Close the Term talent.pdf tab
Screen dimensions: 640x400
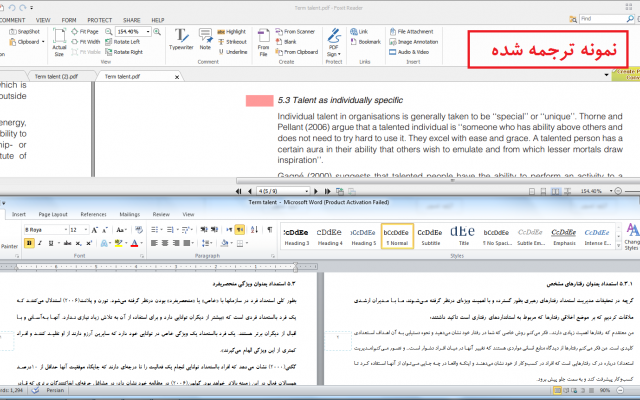177,77
